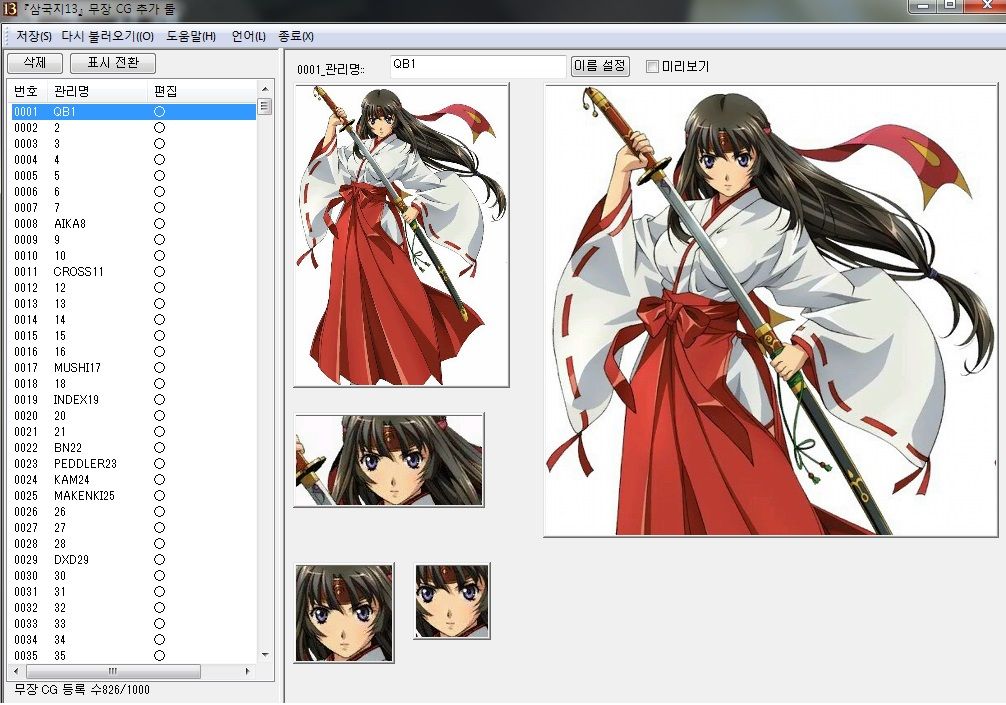Toggle edit circle for row 0011 CROSS11
Screen dimensions: 1006x705
click(160, 272)
